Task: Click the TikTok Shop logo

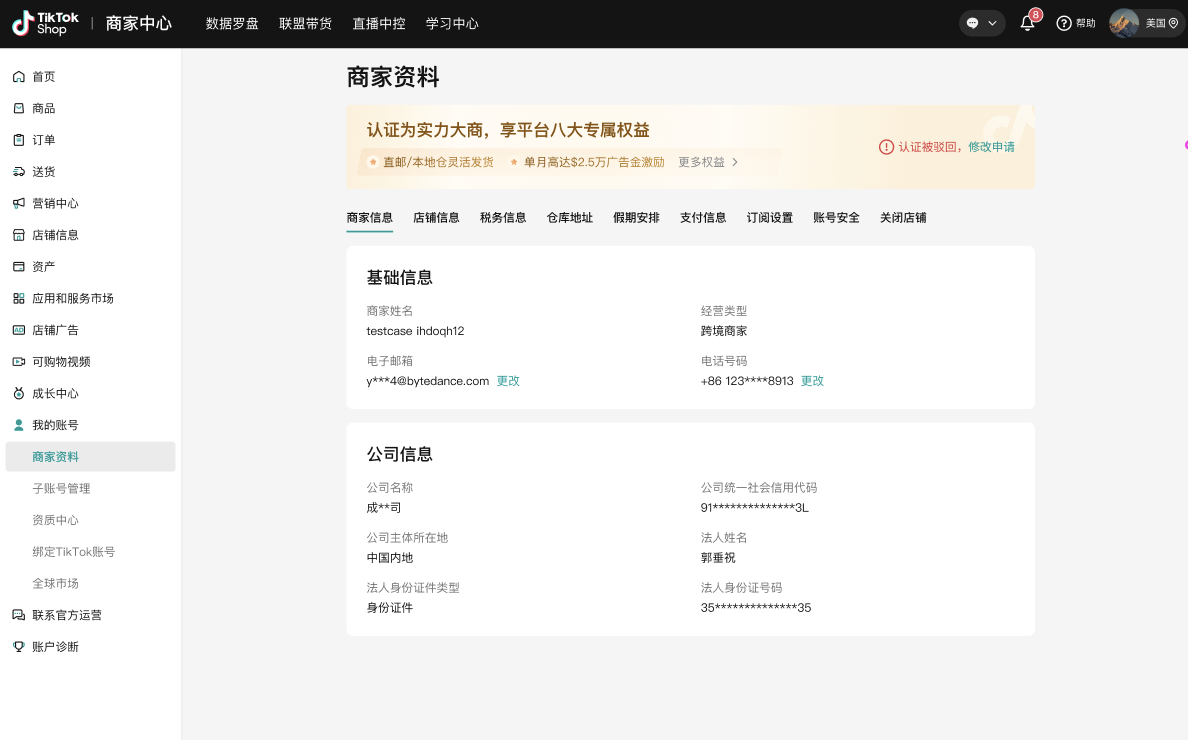Action: coord(45,23)
